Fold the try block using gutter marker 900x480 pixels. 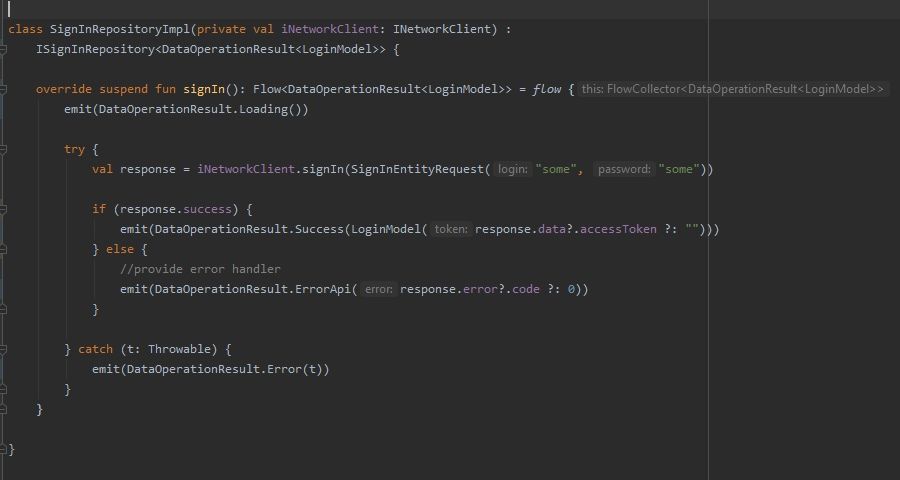3,149
